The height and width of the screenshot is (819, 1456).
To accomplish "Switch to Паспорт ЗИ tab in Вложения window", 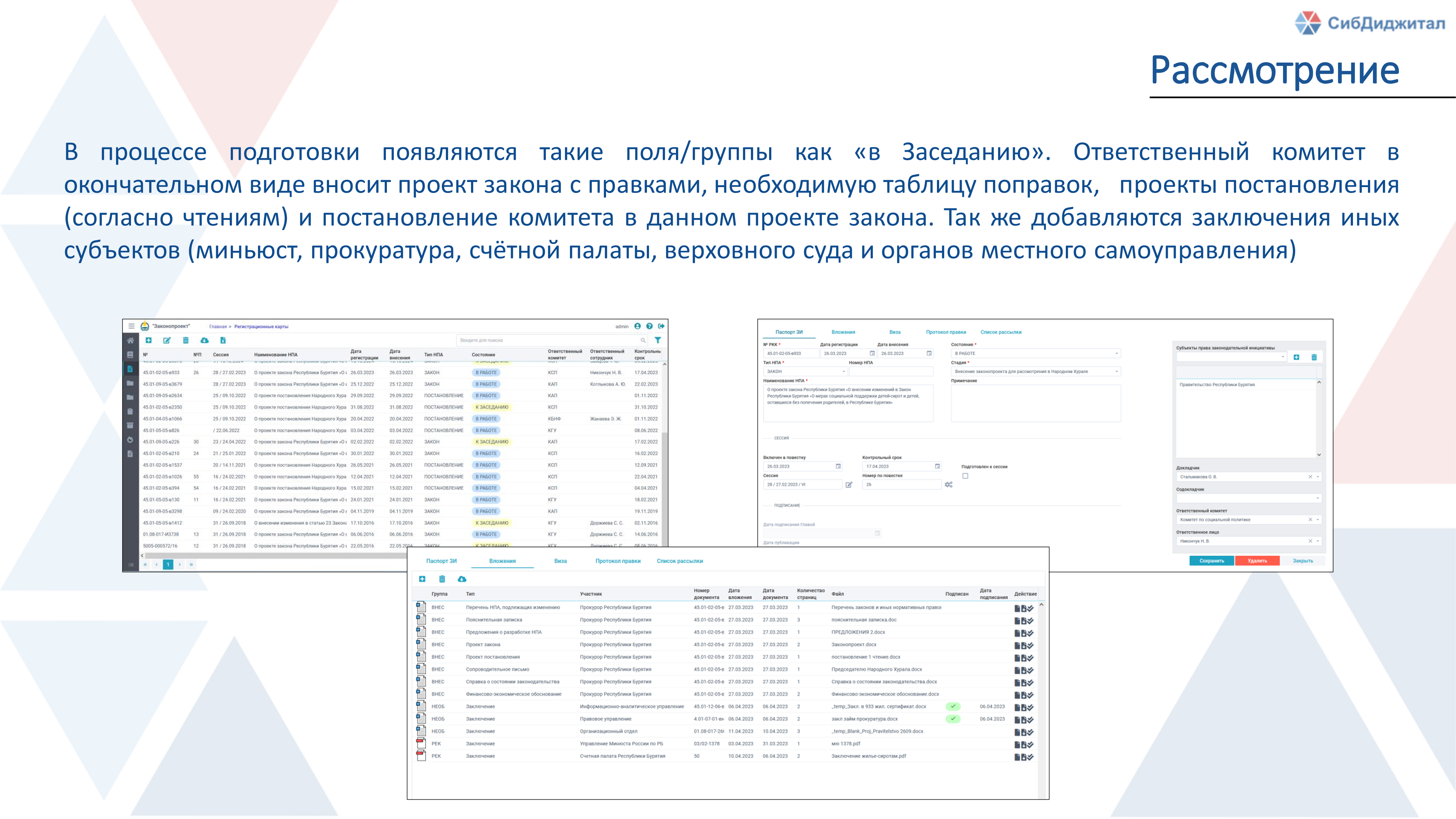I will tap(442, 561).
